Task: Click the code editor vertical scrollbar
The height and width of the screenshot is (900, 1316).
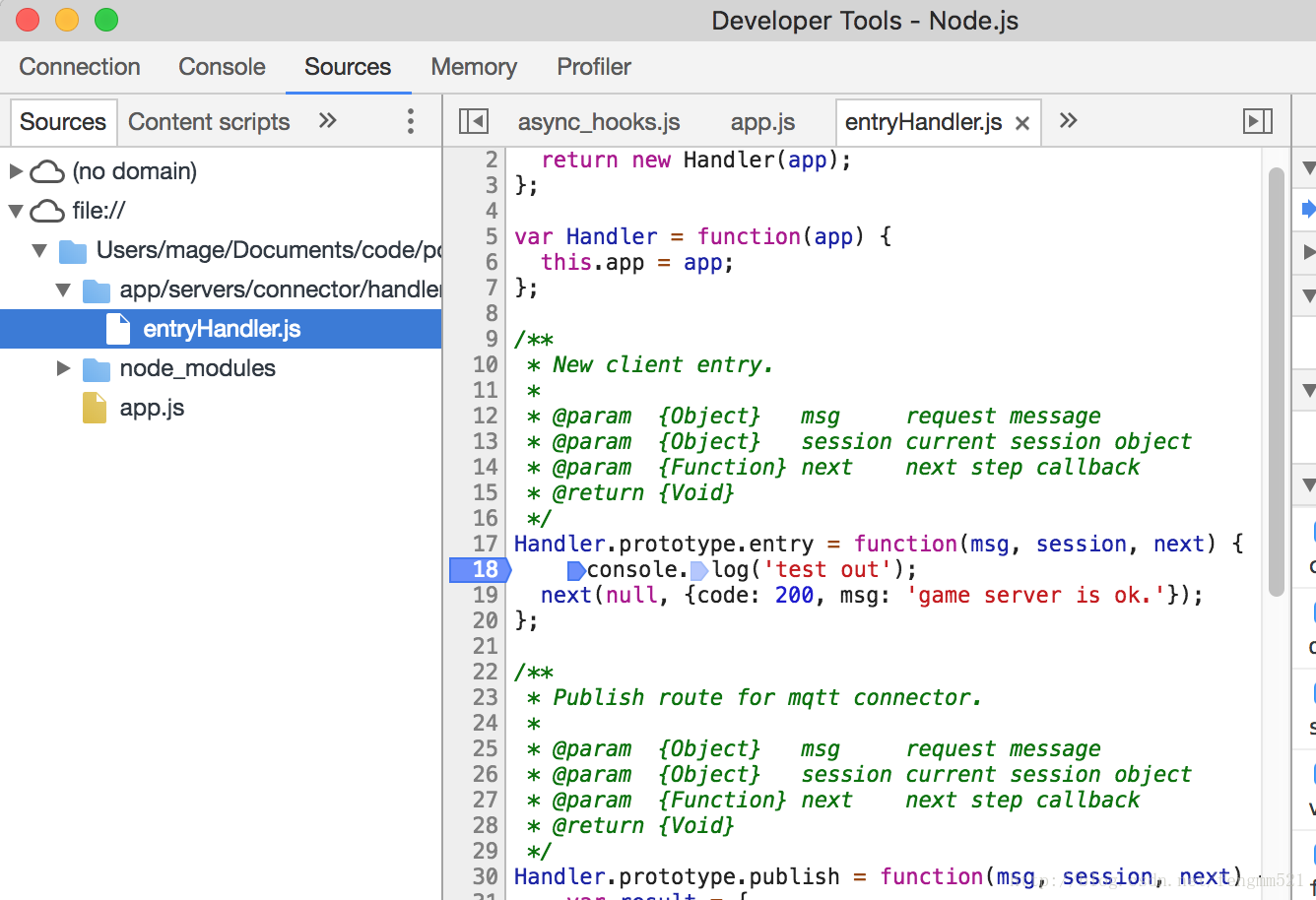Action: click(x=1276, y=382)
